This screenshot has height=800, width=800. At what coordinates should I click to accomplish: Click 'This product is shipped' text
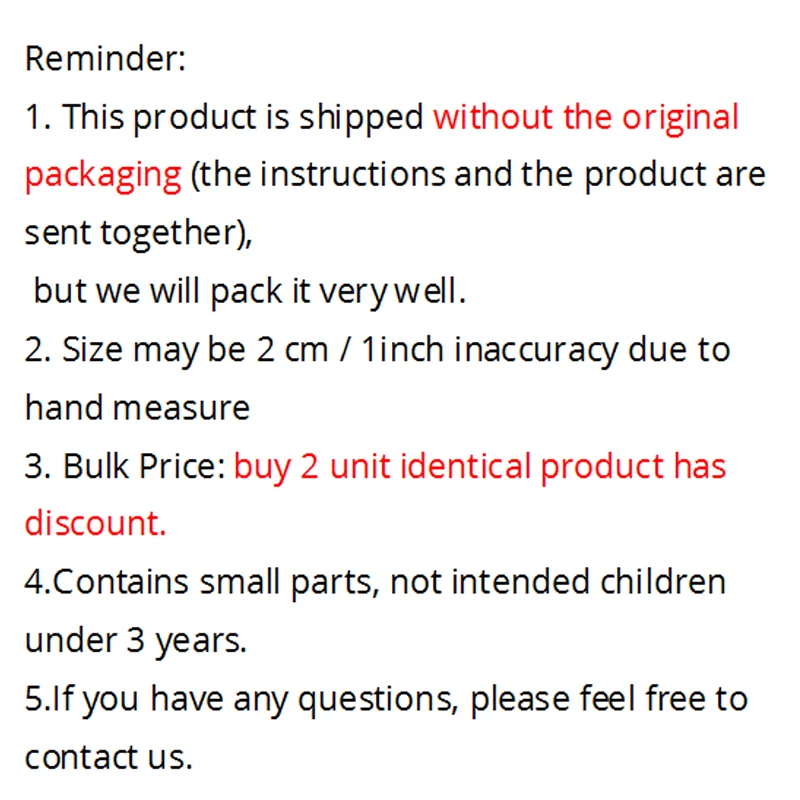[243, 118]
